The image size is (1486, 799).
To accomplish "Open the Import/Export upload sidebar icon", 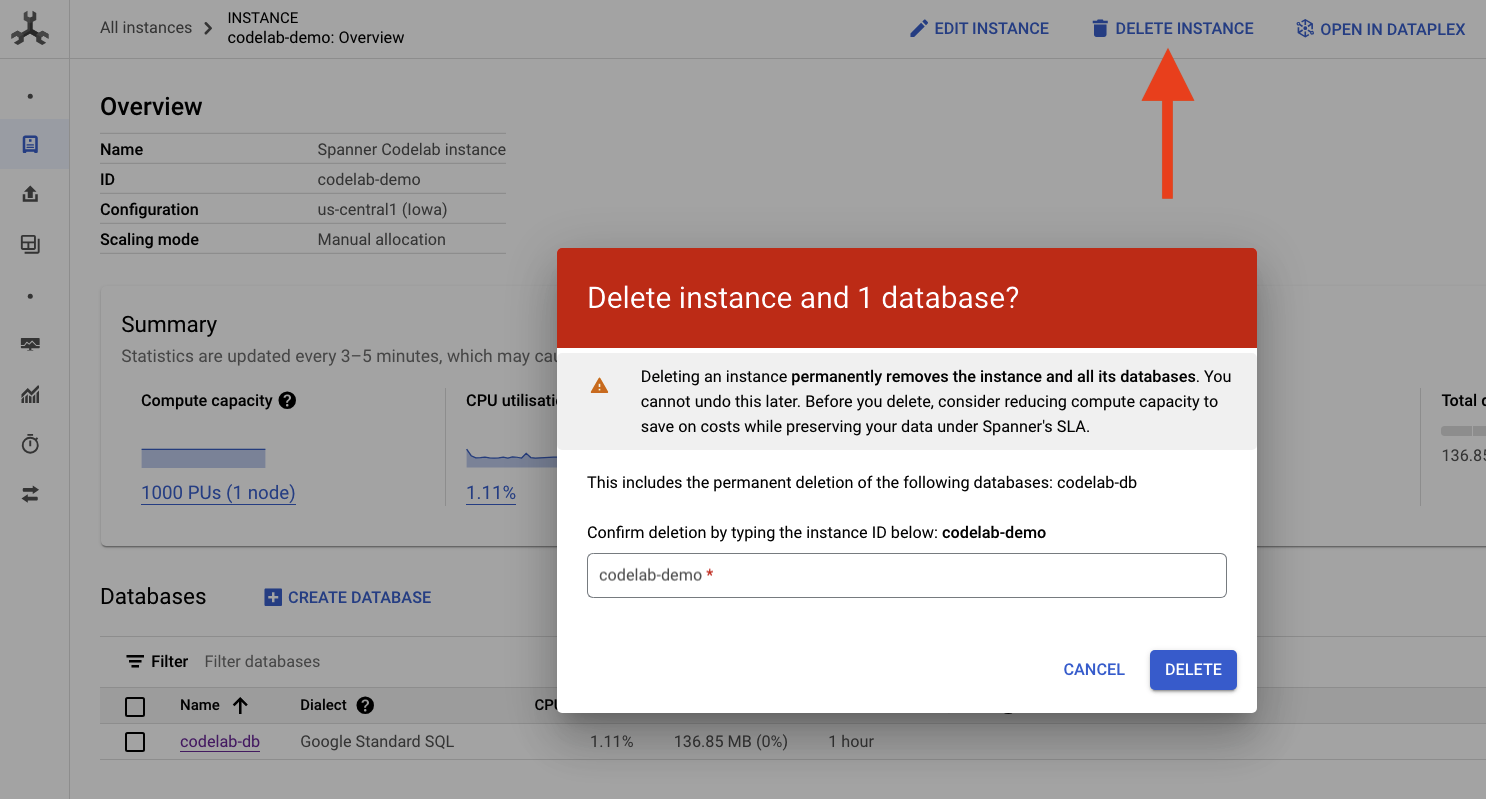I will pyautogui.click(x=30, y=194).
